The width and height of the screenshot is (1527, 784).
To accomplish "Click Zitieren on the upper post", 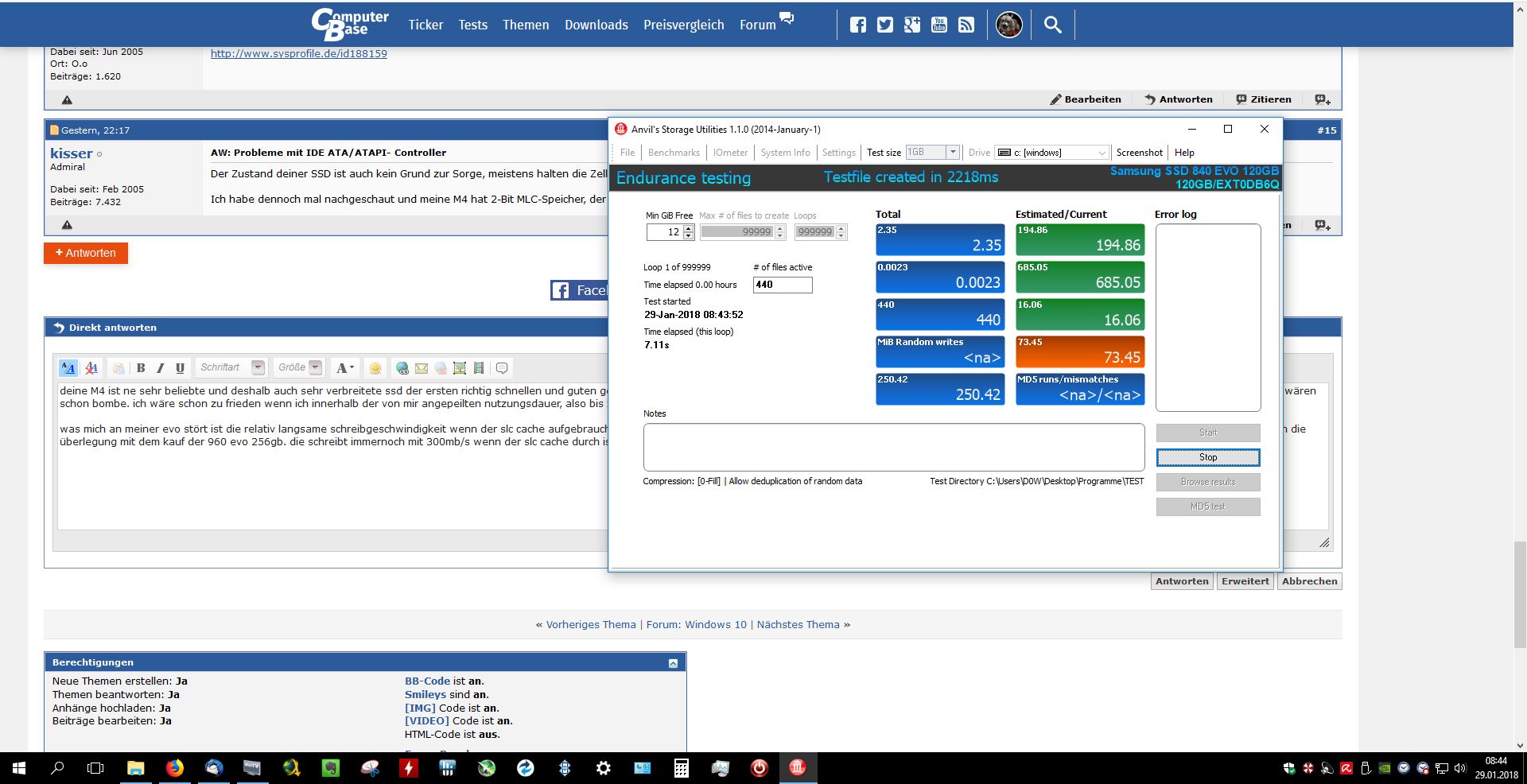I will coord(1264,99).
